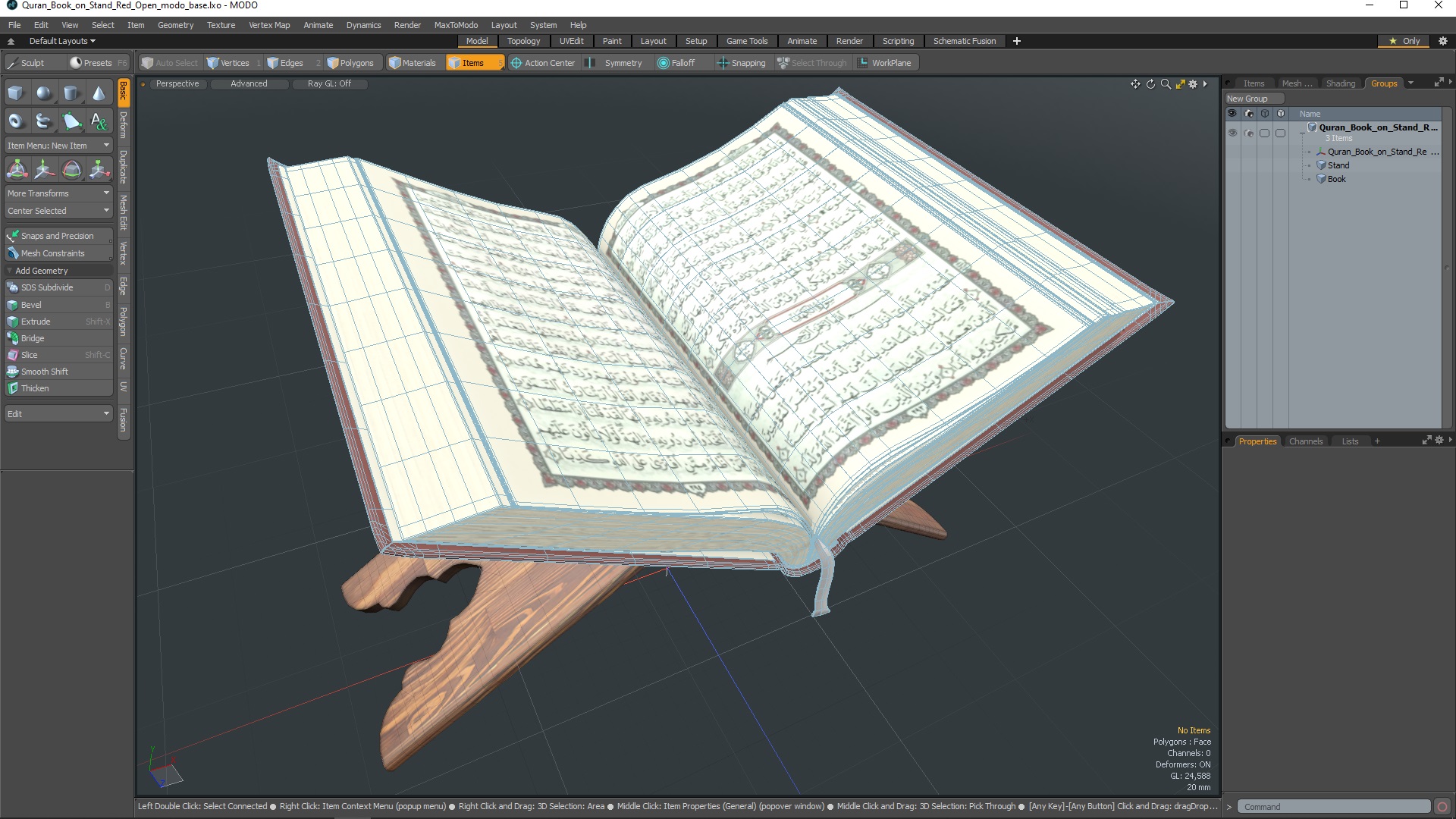
Task: Open viewport settings gear icon
Action: [x=1193, y=84]
